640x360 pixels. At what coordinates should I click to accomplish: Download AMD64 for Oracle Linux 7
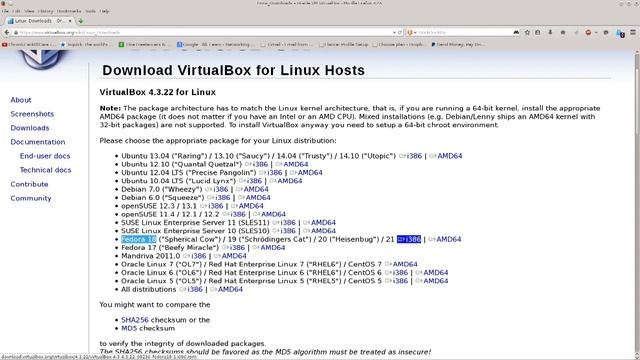tap(401, 264)
